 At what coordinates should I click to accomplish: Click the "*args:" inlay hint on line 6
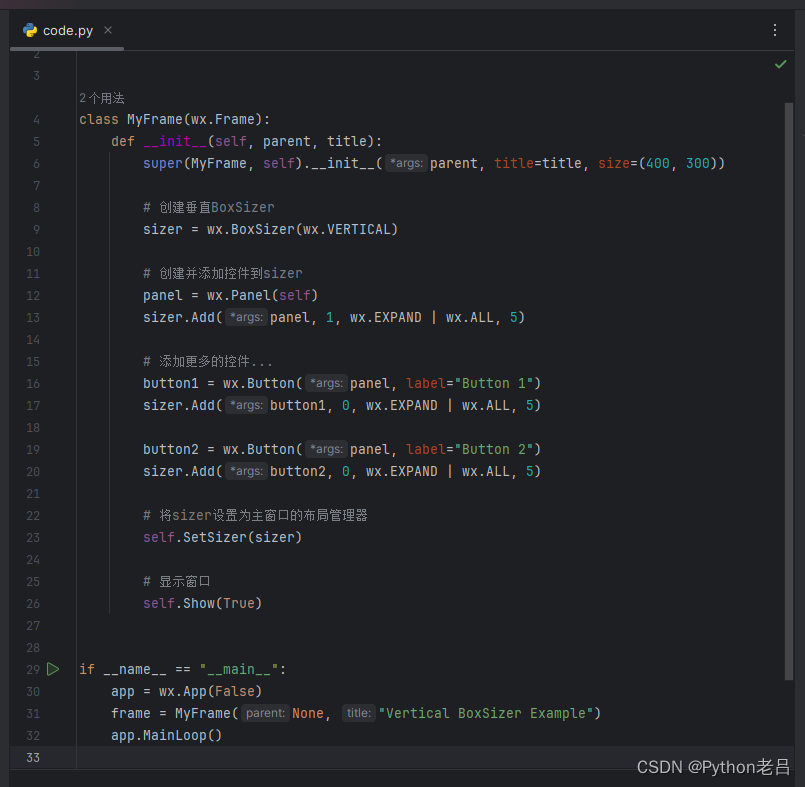click(x=405, y=163)
